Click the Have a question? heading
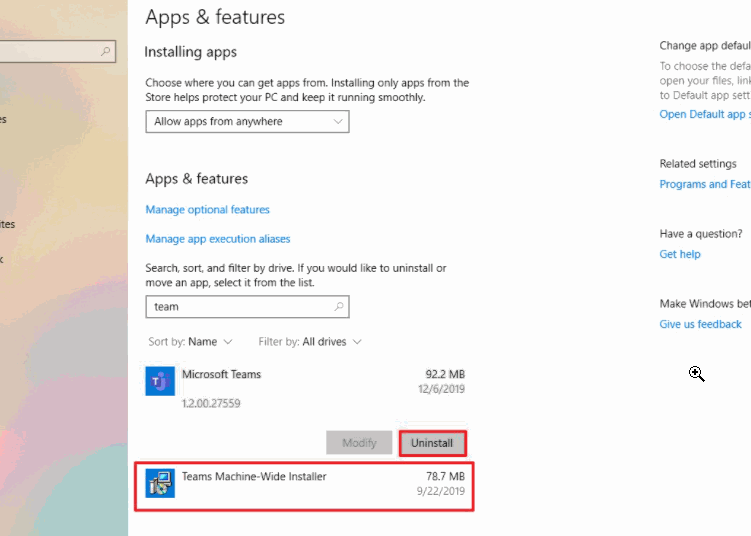This screenshot has height=536, width=751. click(x=701, y=234)
